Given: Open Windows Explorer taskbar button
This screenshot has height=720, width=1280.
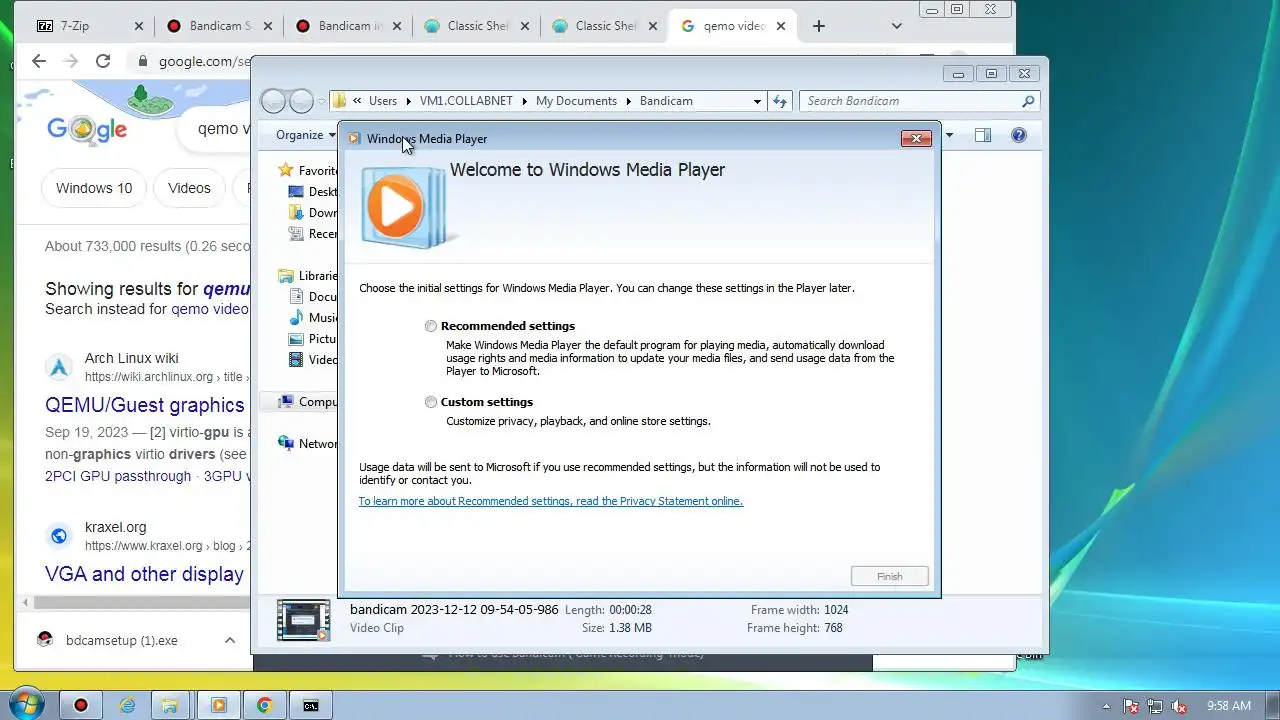Looking at the screenshot, I should 172,705.
